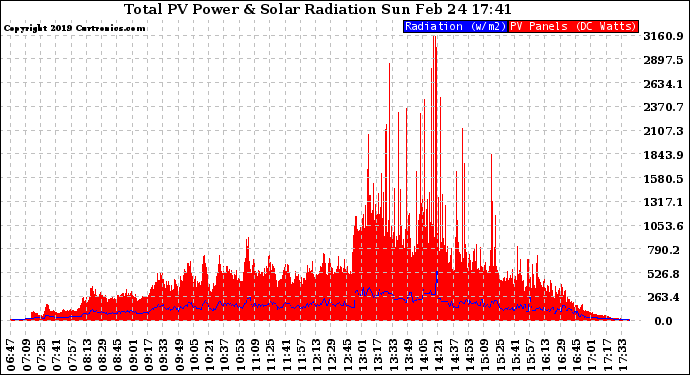Click the x-axis time label 13:33
The image size is (690, 375).
pyautogui.click(x=393, y=355)
